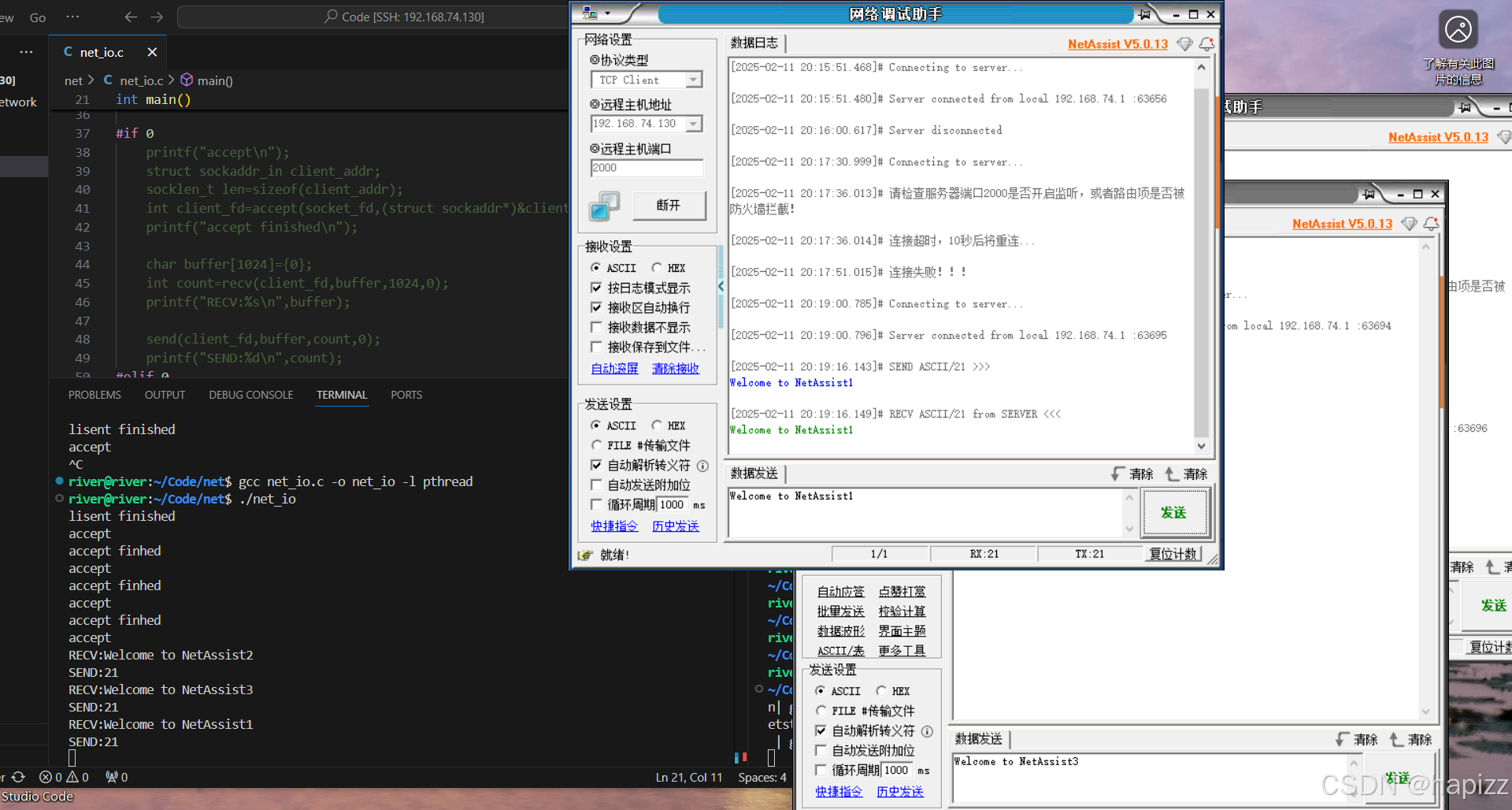This screenshot has width=1512, height=810.
Task: Click the left 清除 icon in the lower NetAssist send area
Action: coord(1343,739)
